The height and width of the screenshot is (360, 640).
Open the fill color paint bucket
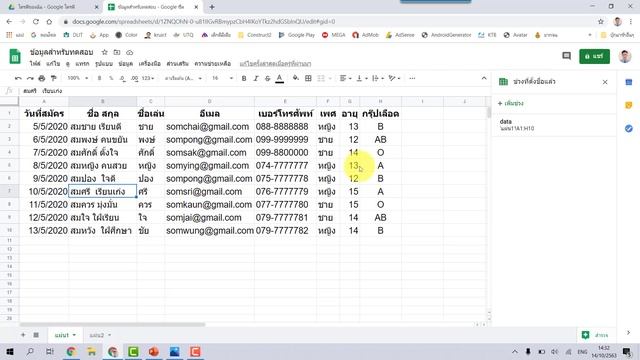pyautogui.click(x=296, y=78)
